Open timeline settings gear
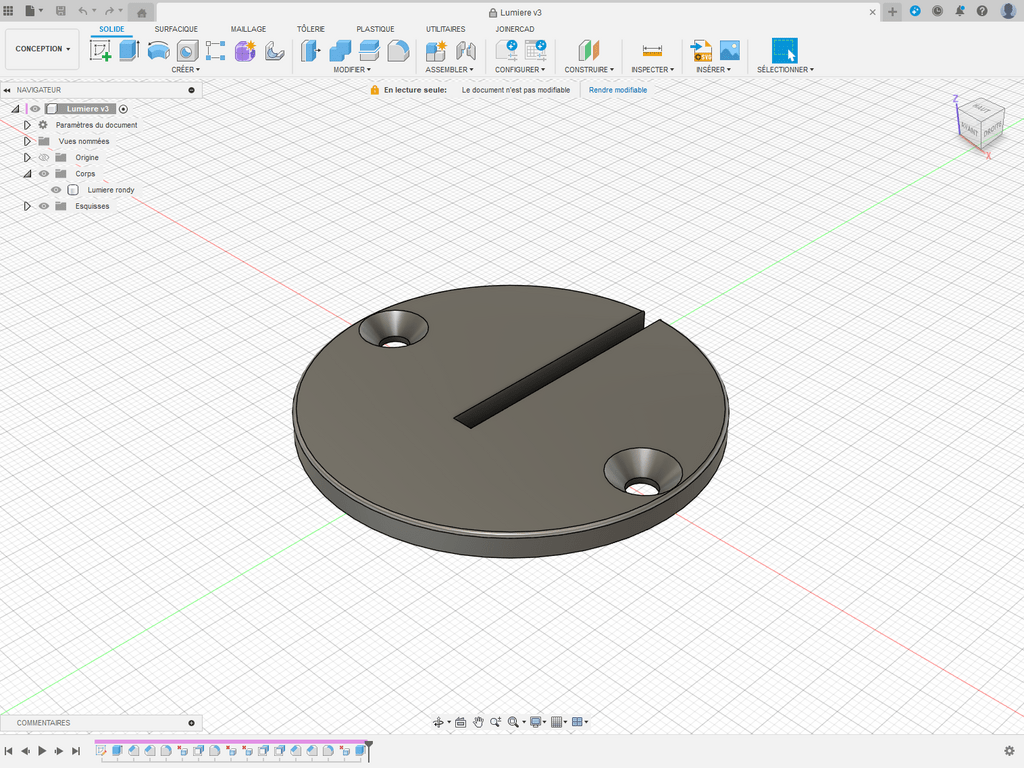This screenshot has height=768, width=1024. click(x=1009, y=750)
